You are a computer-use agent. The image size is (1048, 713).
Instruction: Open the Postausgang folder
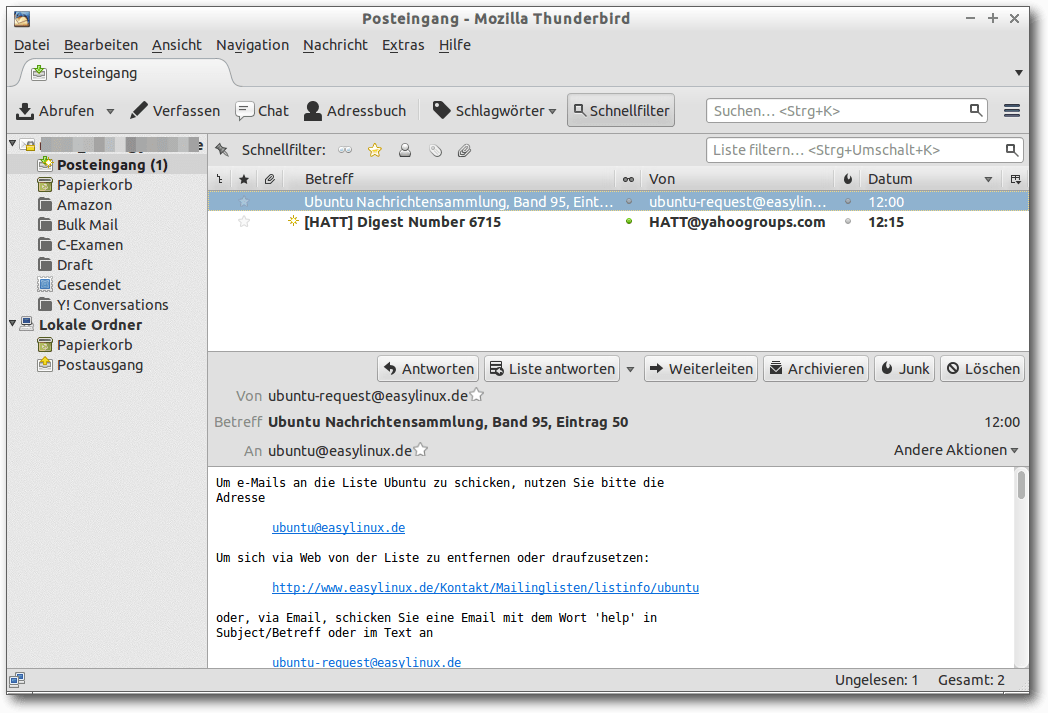(x=100, y=365)
